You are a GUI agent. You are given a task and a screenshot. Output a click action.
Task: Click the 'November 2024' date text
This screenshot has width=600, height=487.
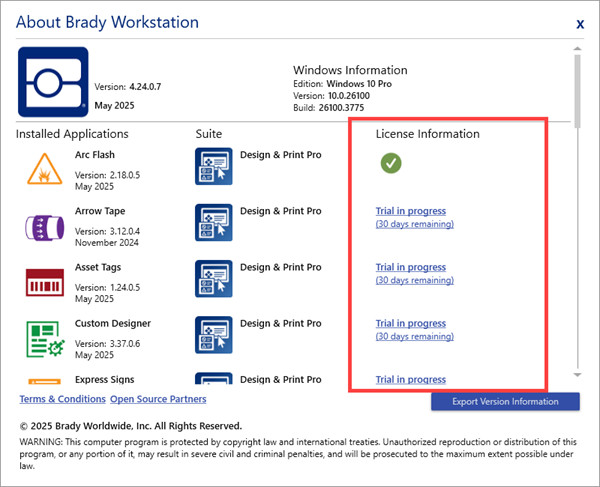106,243
